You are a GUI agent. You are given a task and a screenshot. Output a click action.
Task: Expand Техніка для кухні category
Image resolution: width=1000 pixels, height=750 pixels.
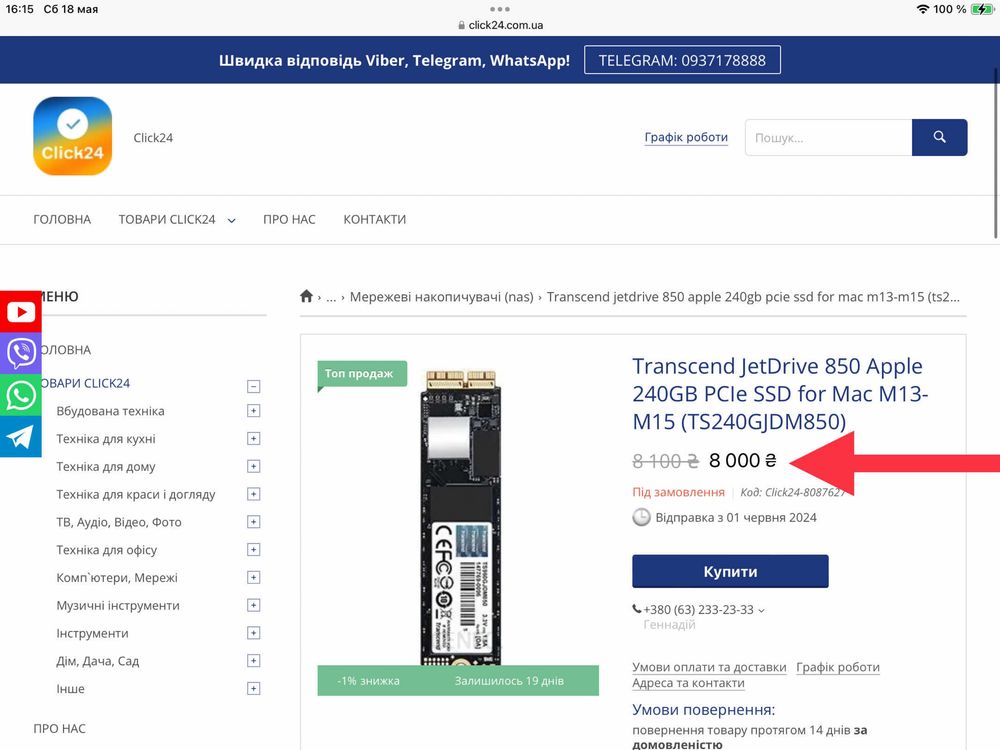pos(253,439)
